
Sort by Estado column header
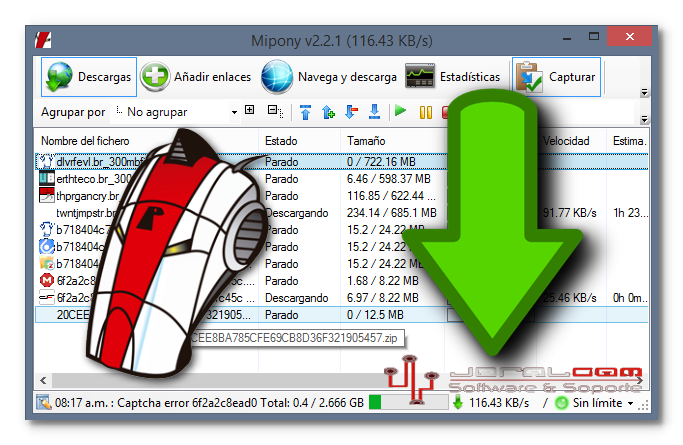281,141
